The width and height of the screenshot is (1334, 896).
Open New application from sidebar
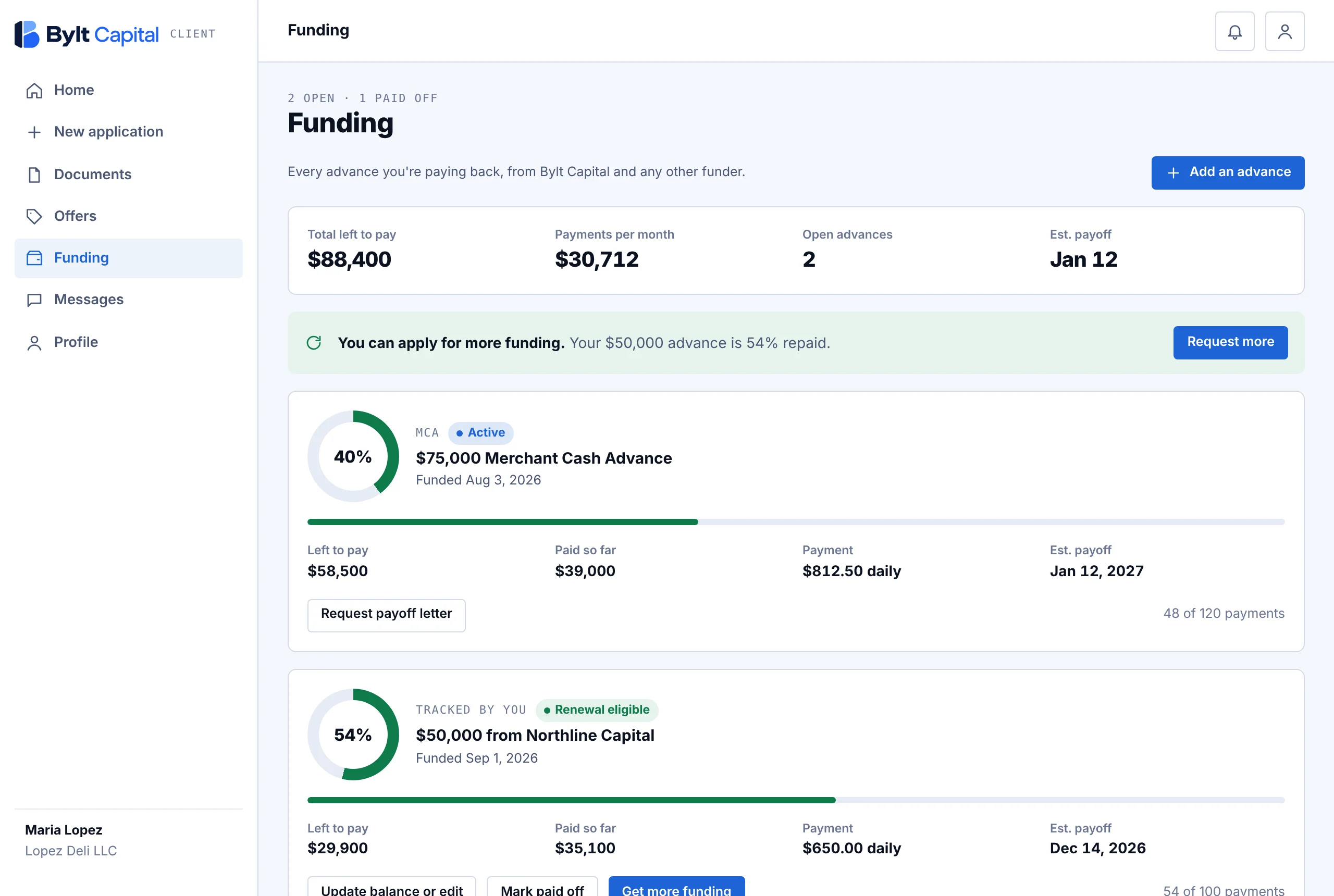pos(129,132)
